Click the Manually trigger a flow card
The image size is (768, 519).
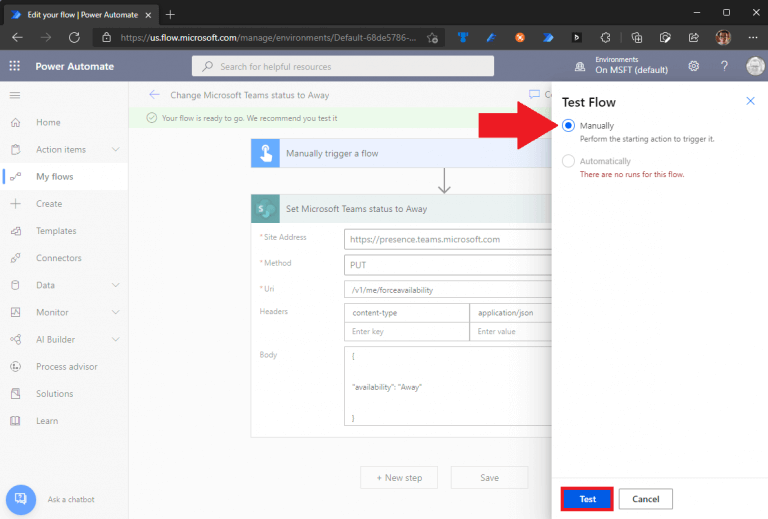(x=401, y=153)
